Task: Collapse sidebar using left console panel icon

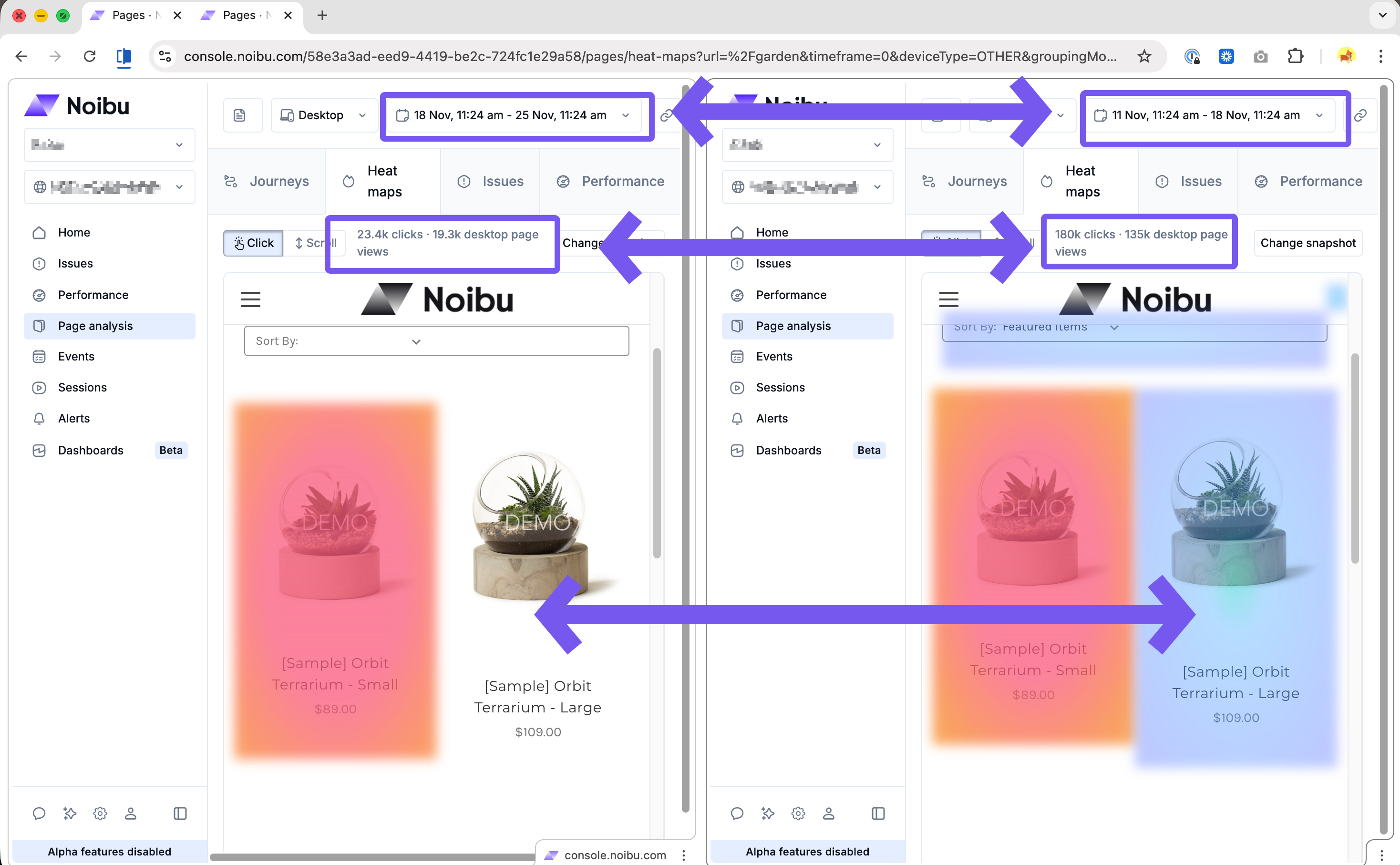Action: [180, 813]
